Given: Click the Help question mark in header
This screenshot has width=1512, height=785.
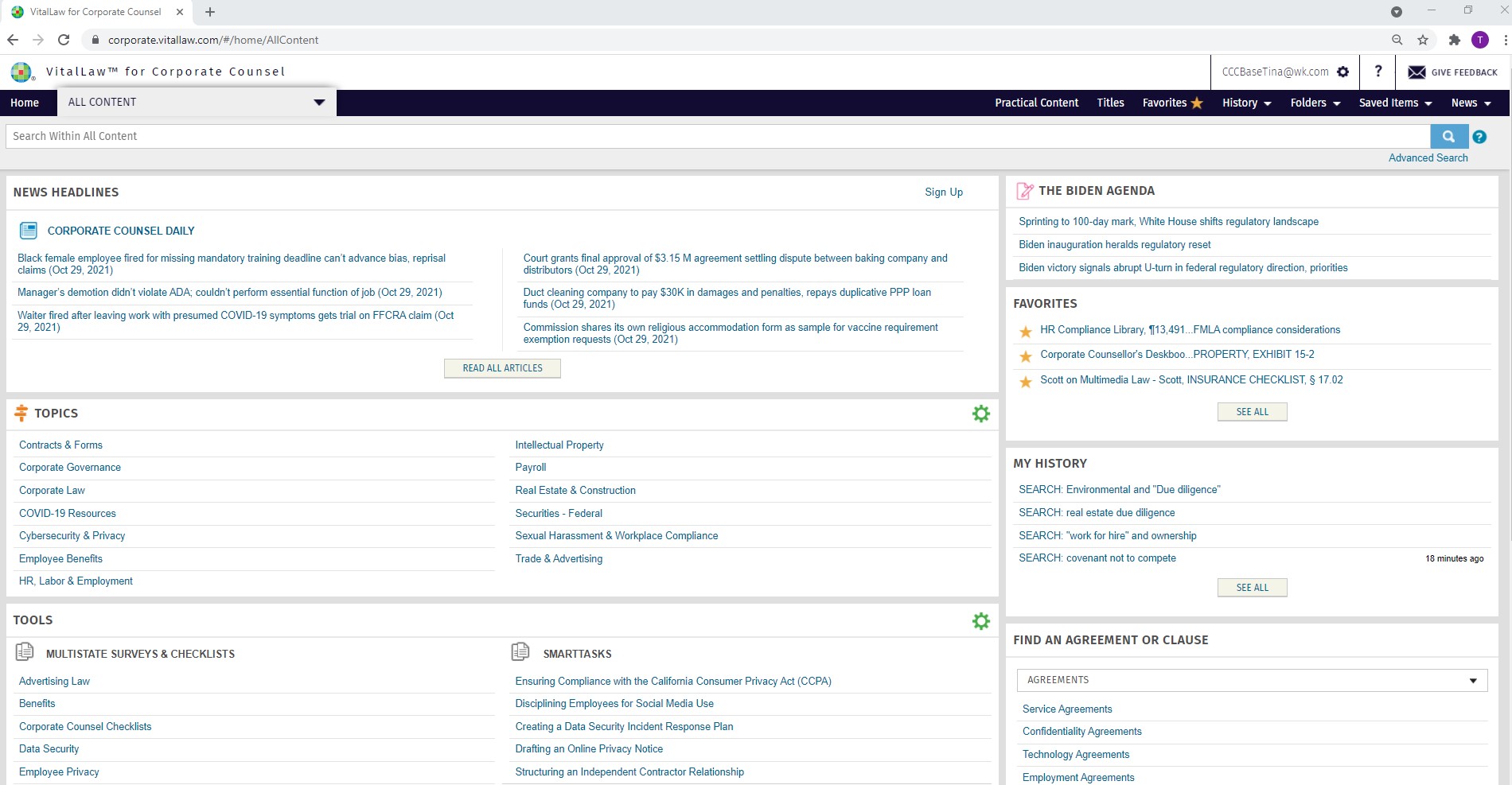Looking at the screenshot, I should click(1378, 72).
